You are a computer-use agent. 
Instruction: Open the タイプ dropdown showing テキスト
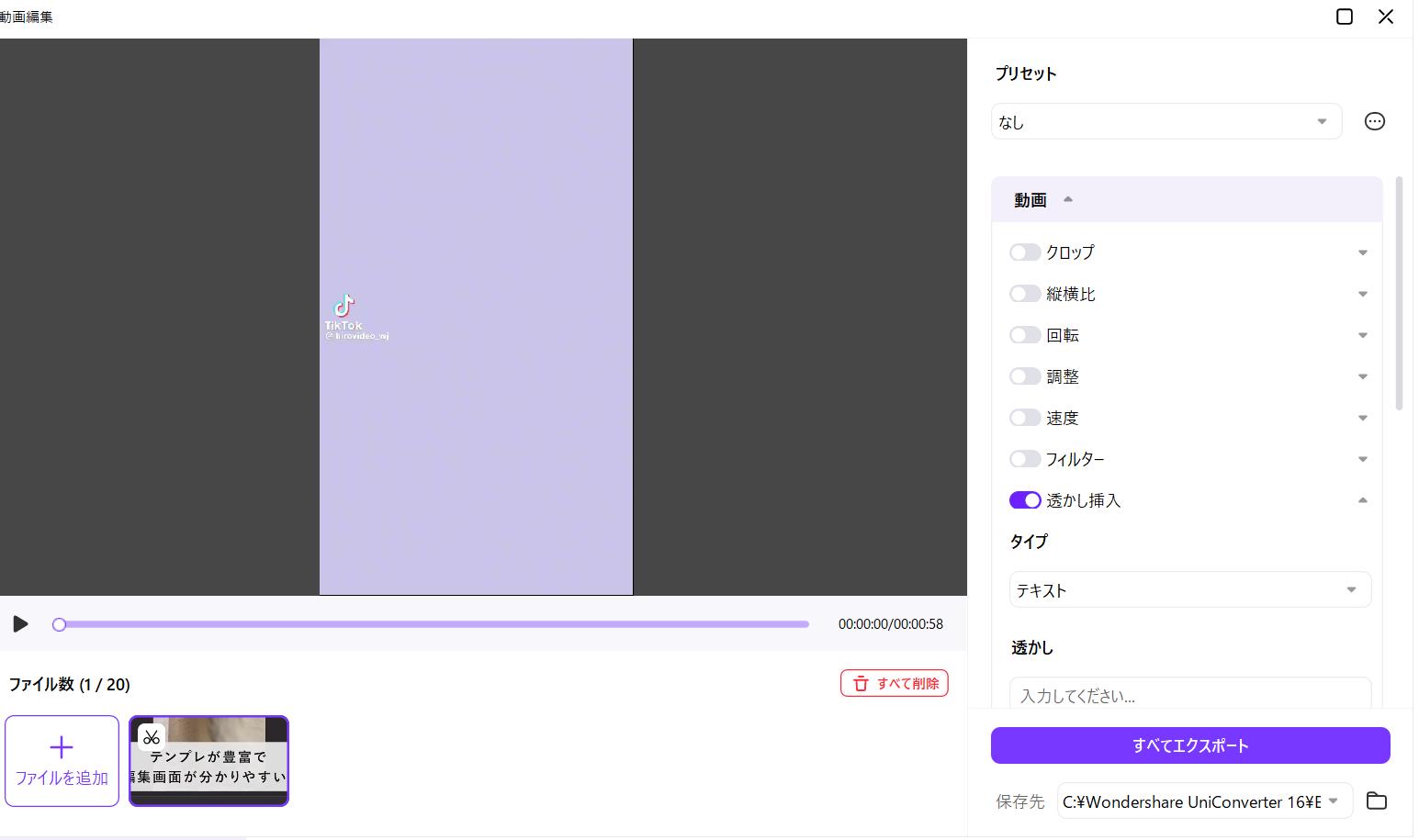[x=1189, y=590]
